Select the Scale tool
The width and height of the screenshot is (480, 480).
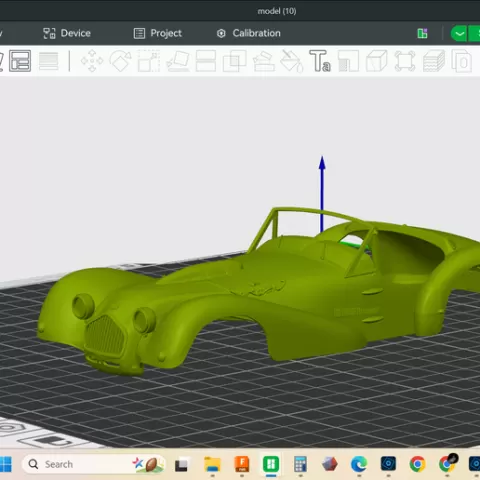pos(149,61)
